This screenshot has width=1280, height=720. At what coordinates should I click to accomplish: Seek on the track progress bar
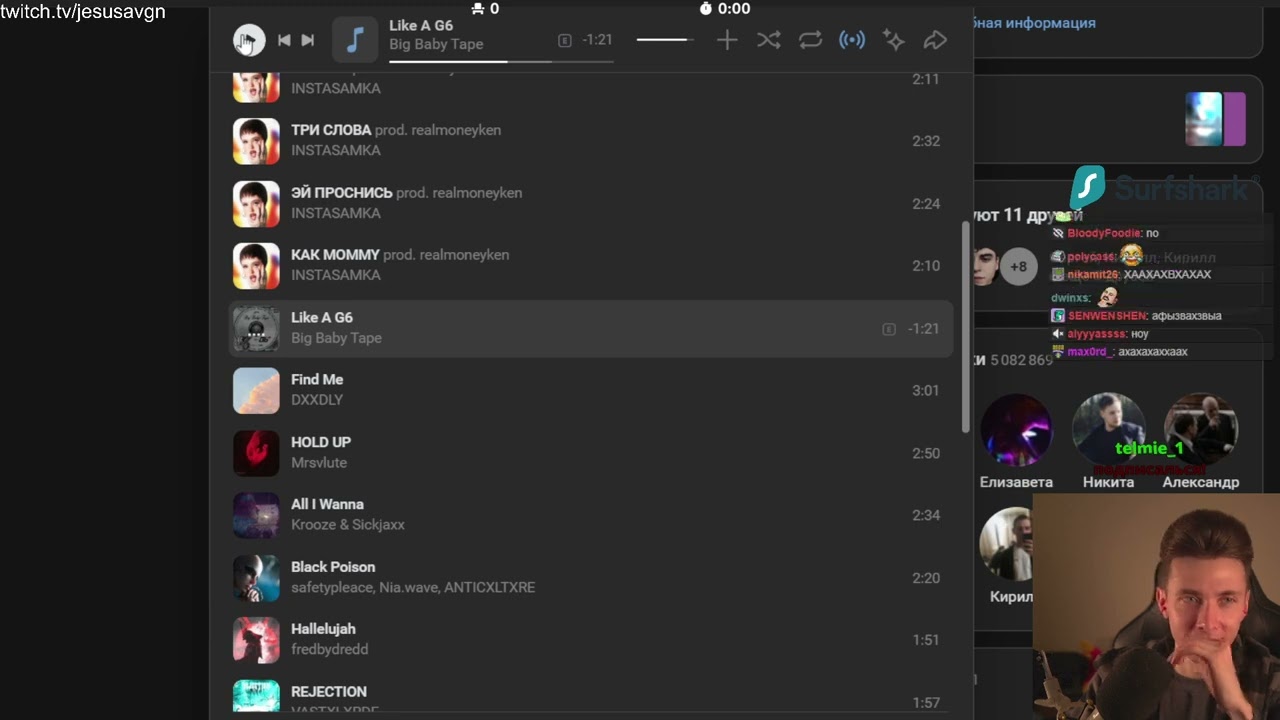coord(501,62)
